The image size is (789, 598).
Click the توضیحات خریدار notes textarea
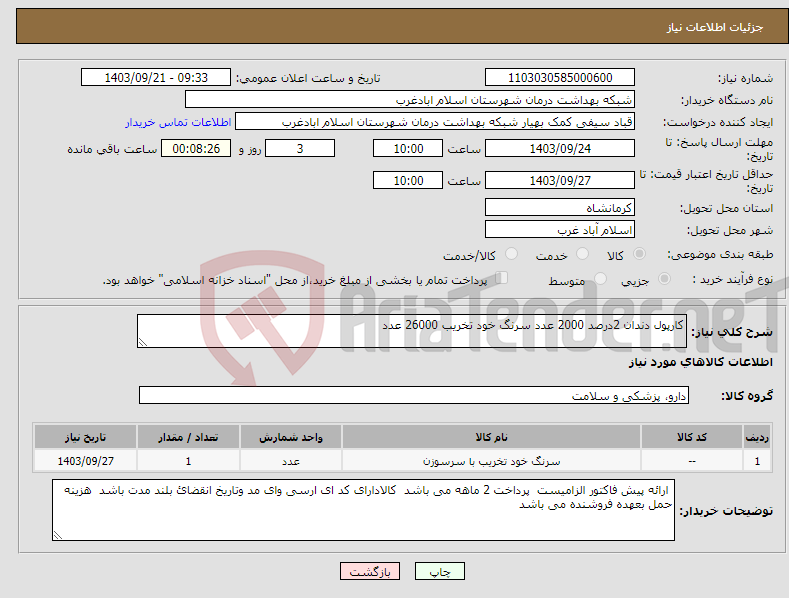tap(363, 510)
